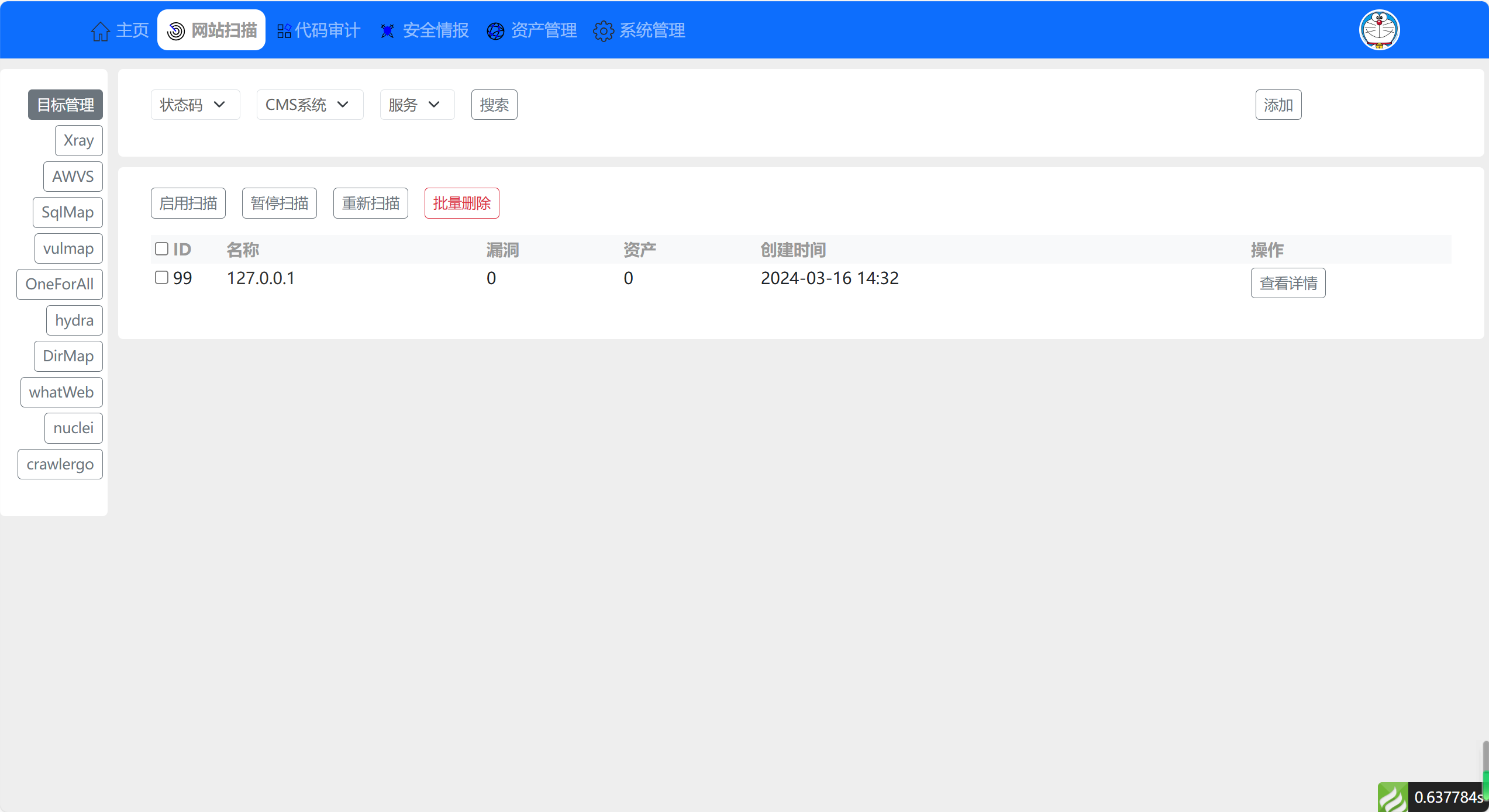Expand the 服务 dropdown filter
1489x812 pixels.
pyautogui.click(x=416, y=105)
